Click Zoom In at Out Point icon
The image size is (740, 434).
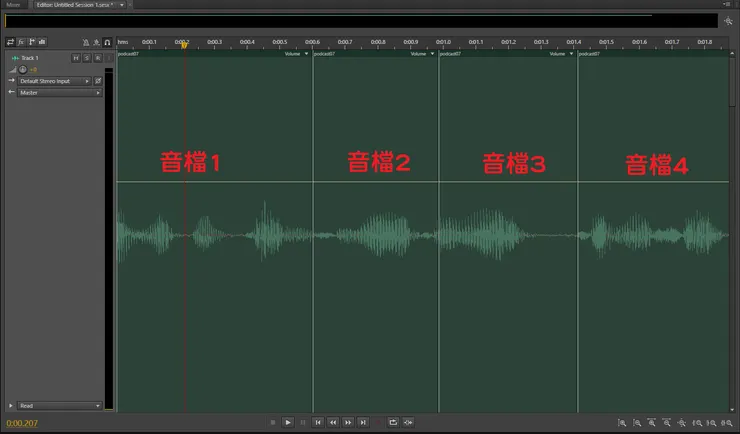(x=712, y=423)
